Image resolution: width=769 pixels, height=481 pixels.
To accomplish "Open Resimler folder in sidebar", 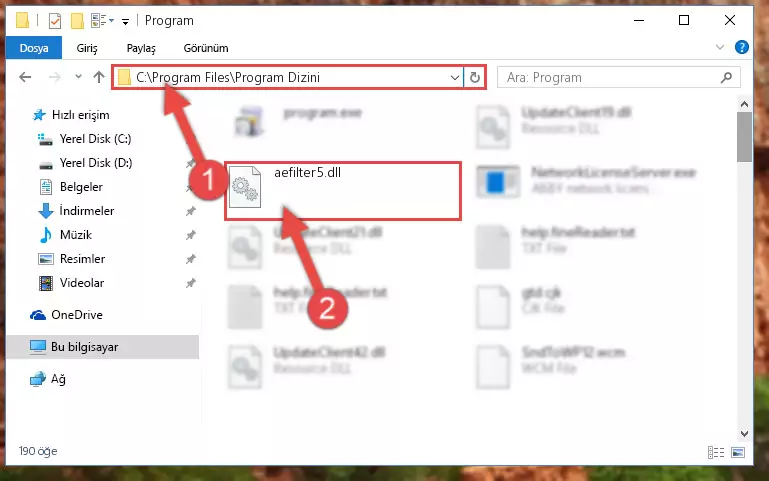I will [72, 259].
